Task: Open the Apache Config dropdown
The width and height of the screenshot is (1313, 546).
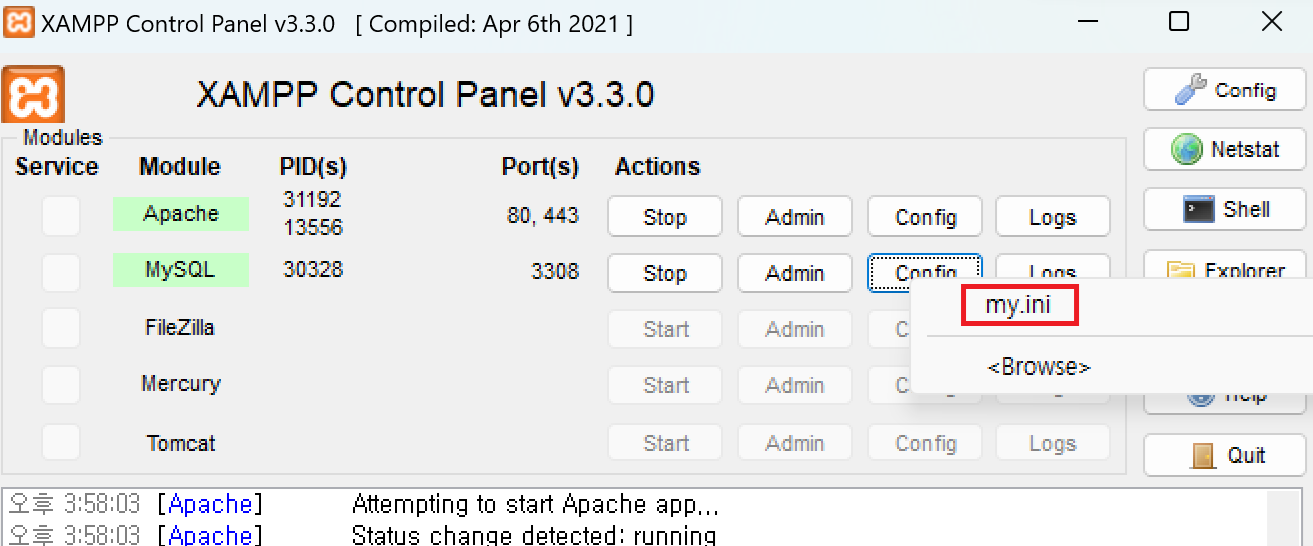Action: [924, 217]
